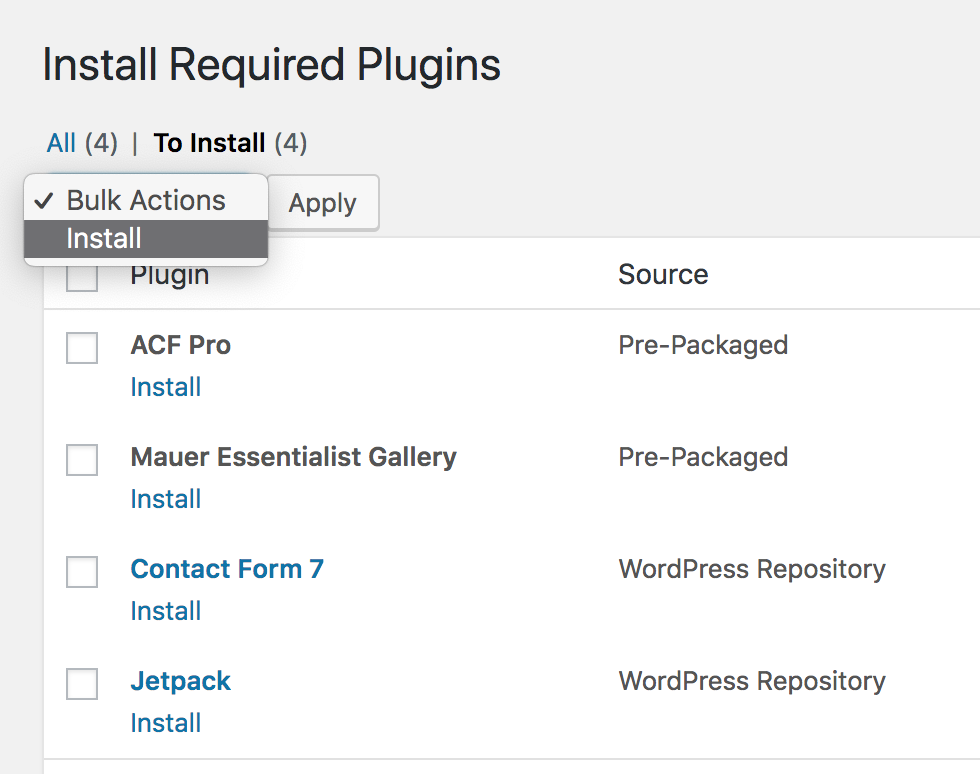
Task: Check the Jetpack checkbox
Action: click(82, 683)
